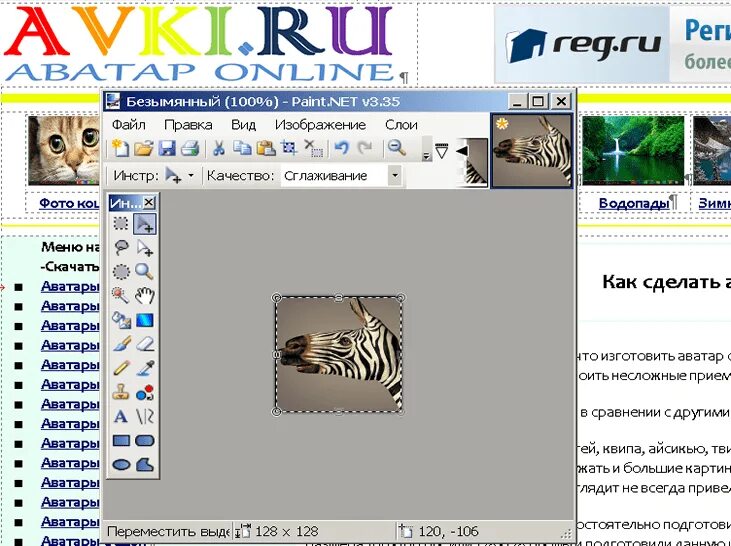Click the Водопады link on the web page
This screenshot has width=731, height=546.
click(634, 203)
